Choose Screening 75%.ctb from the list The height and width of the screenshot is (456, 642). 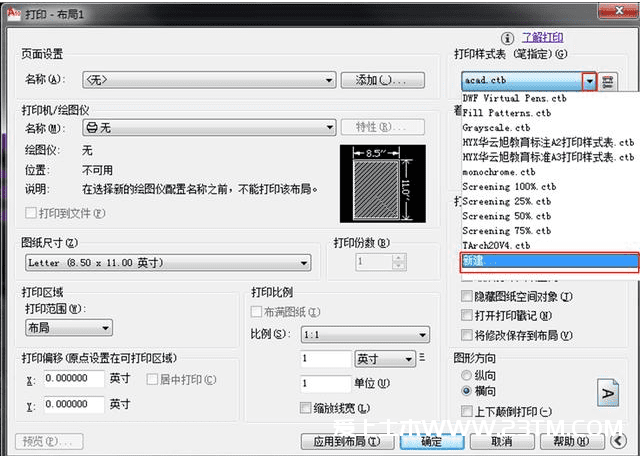[550, 231]
